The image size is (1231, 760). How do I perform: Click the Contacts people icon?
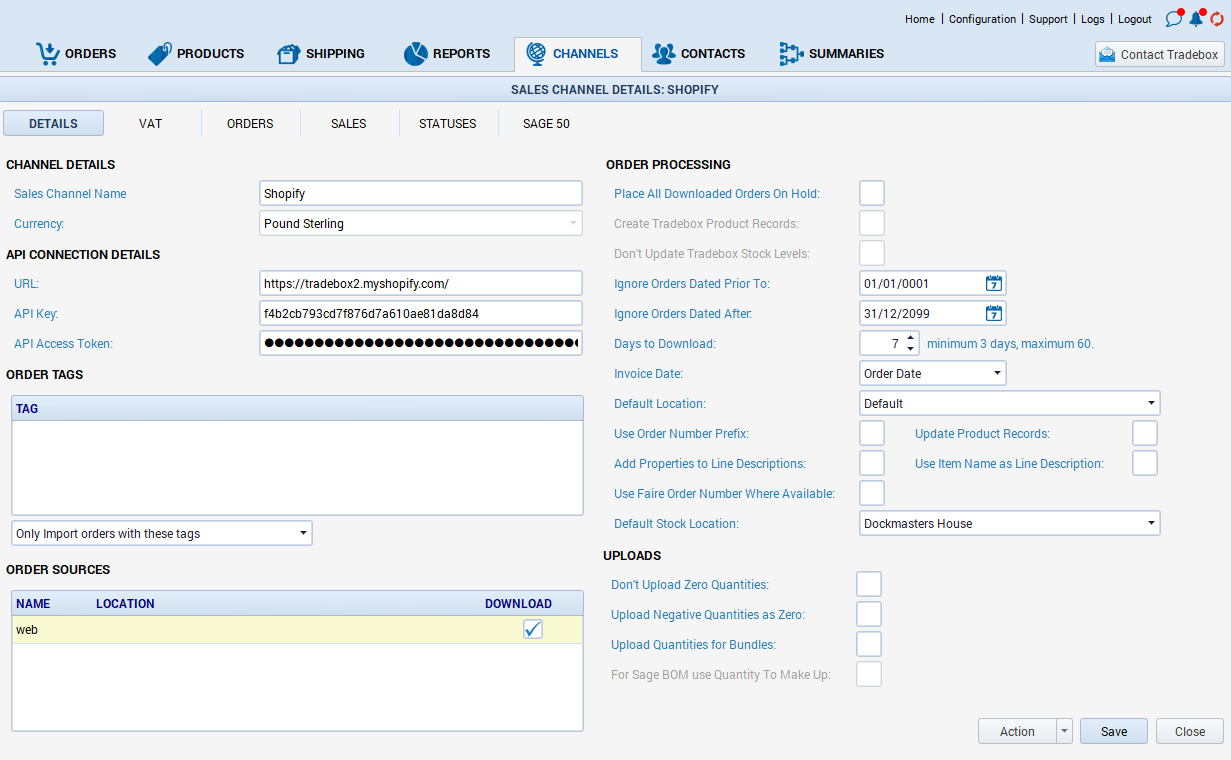(663, 54)
